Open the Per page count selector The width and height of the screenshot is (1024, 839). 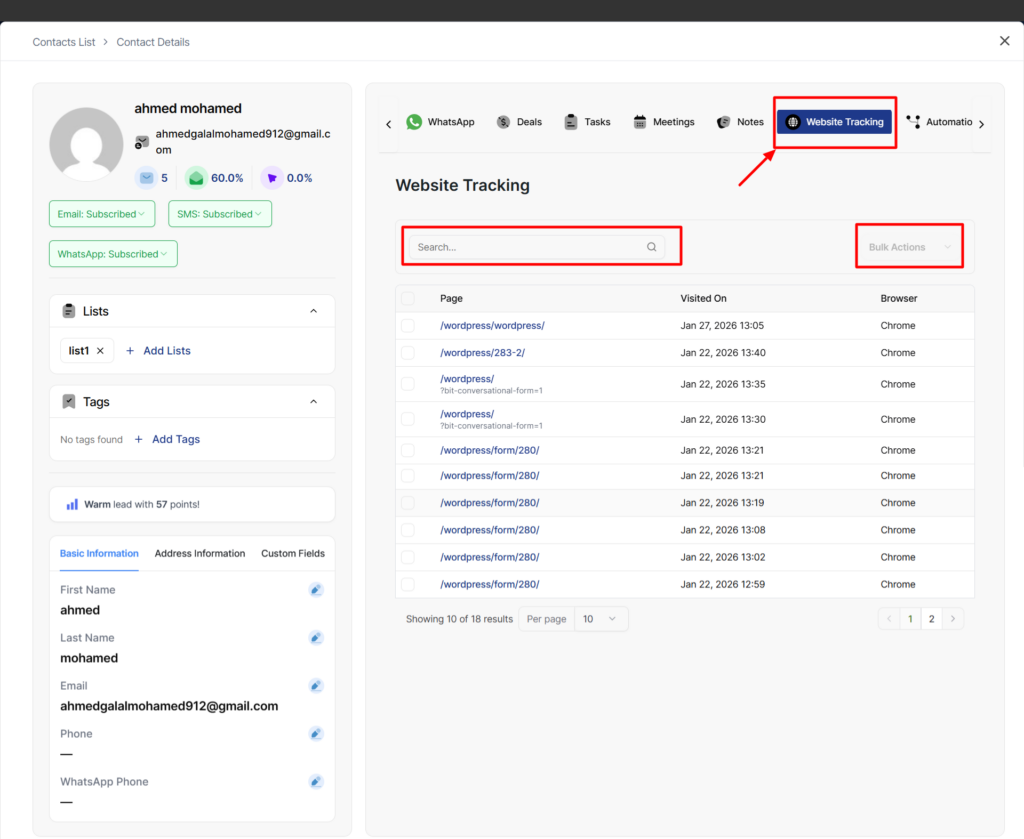pos(601,619)
